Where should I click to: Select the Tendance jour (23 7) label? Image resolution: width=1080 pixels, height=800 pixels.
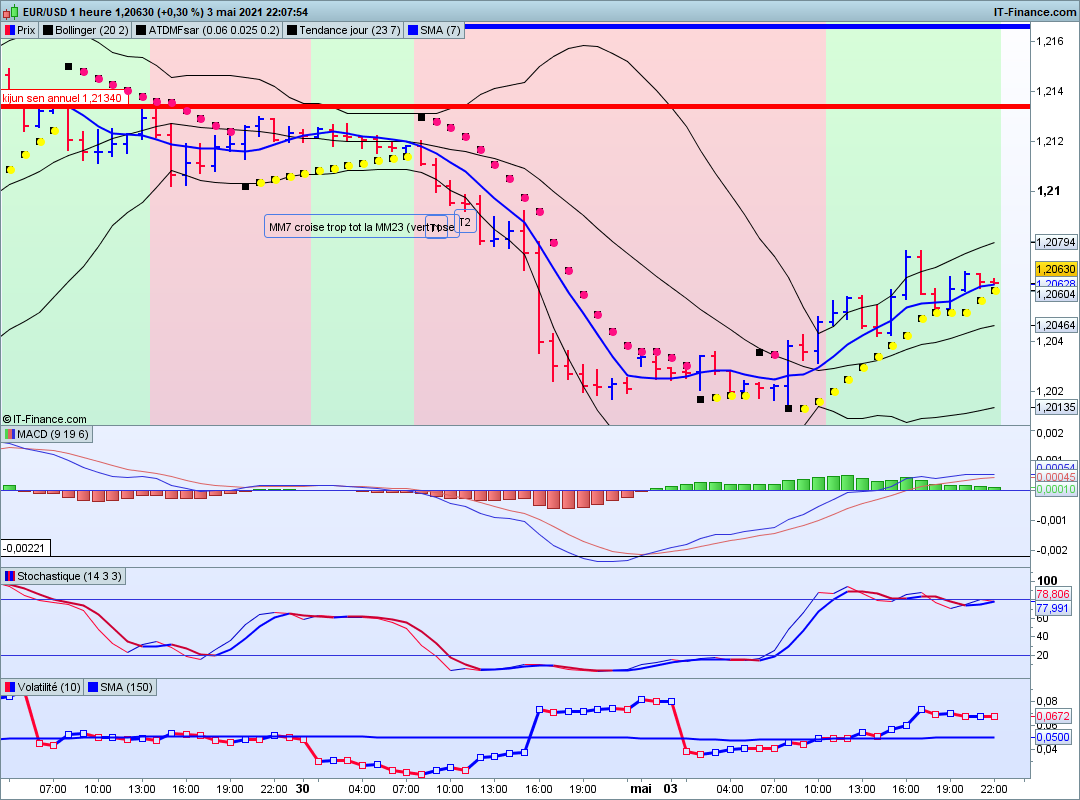[349, 30]
